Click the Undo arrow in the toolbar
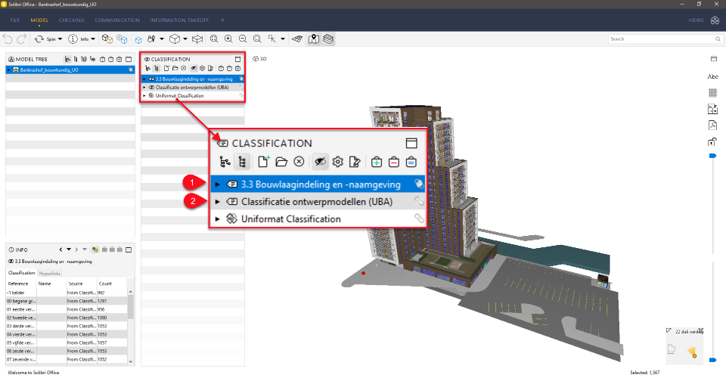This screenshot has width=726, height=378. pos(7,39)
